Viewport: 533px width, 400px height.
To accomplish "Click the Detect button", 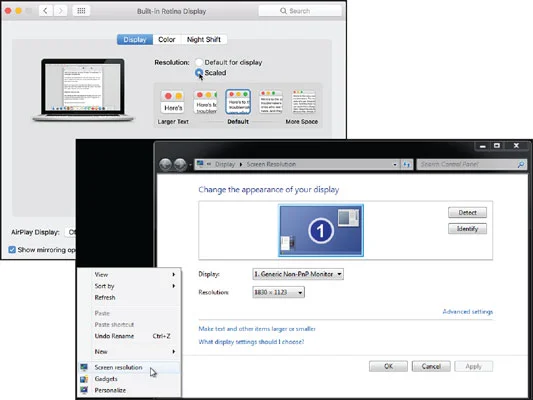I will (467, 212).
